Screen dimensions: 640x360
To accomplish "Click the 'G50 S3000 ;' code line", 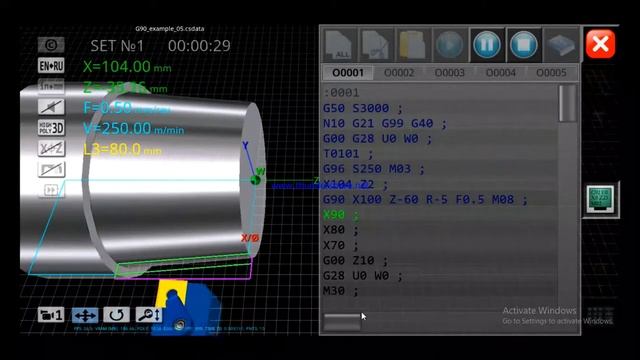I will click(x=362, y=108).
